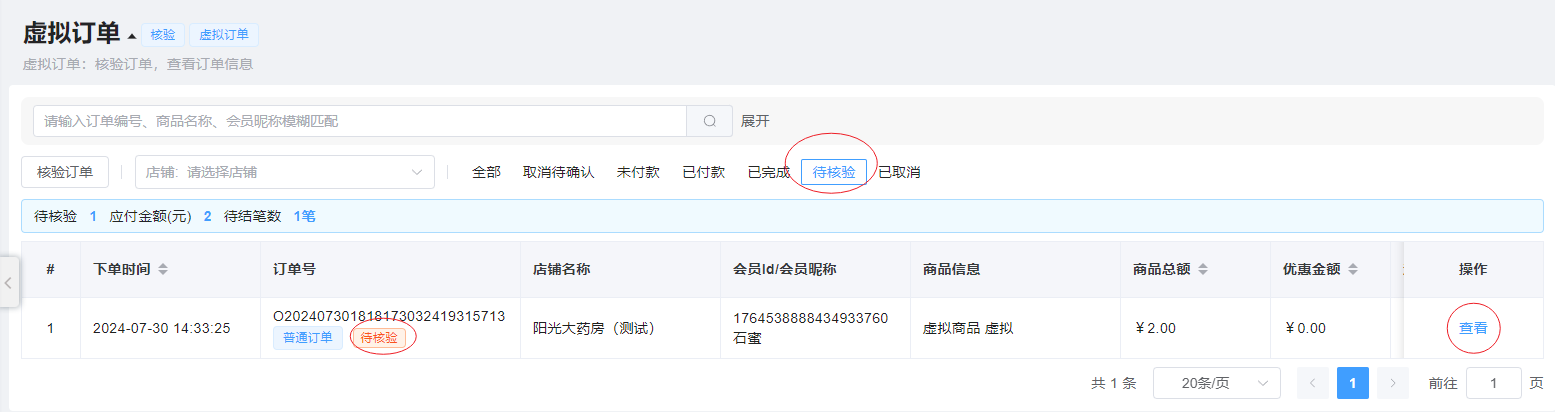1555x412 pixels.
Task: Go to previous page arrow
Action: pos(1312,383)
